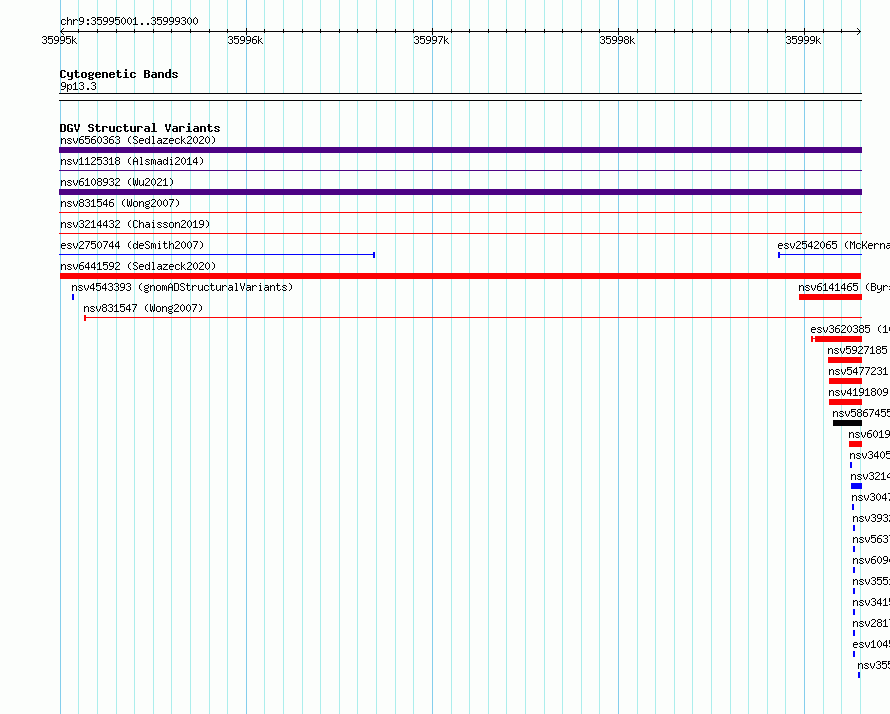Click the DGV Structural Variants track title

coord(140,128)
